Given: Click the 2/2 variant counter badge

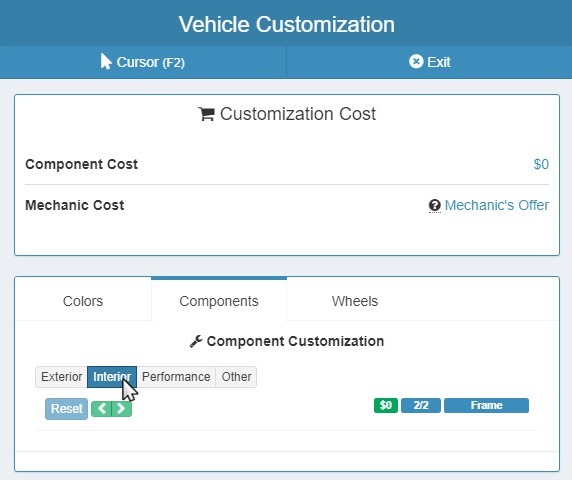Looking at the screenshot, I should pos(421,406).
